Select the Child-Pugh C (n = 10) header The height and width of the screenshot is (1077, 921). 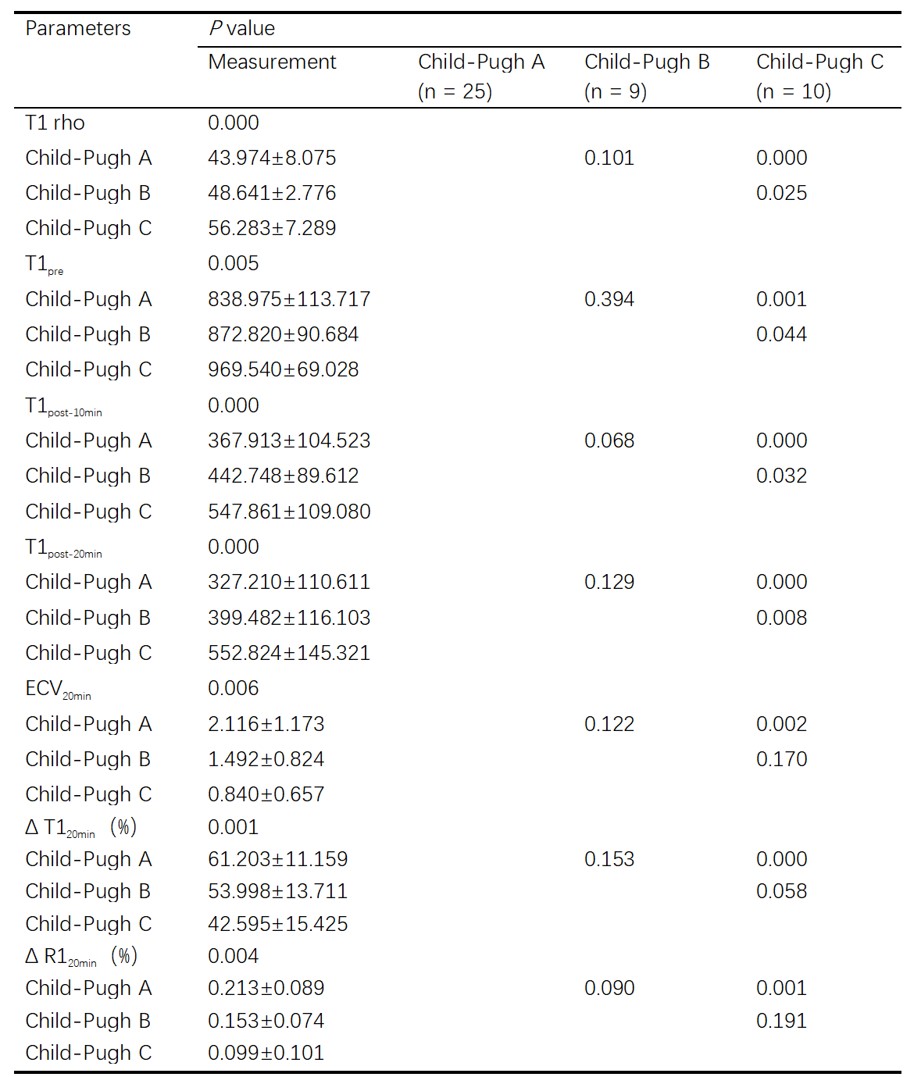pos(819,77)
